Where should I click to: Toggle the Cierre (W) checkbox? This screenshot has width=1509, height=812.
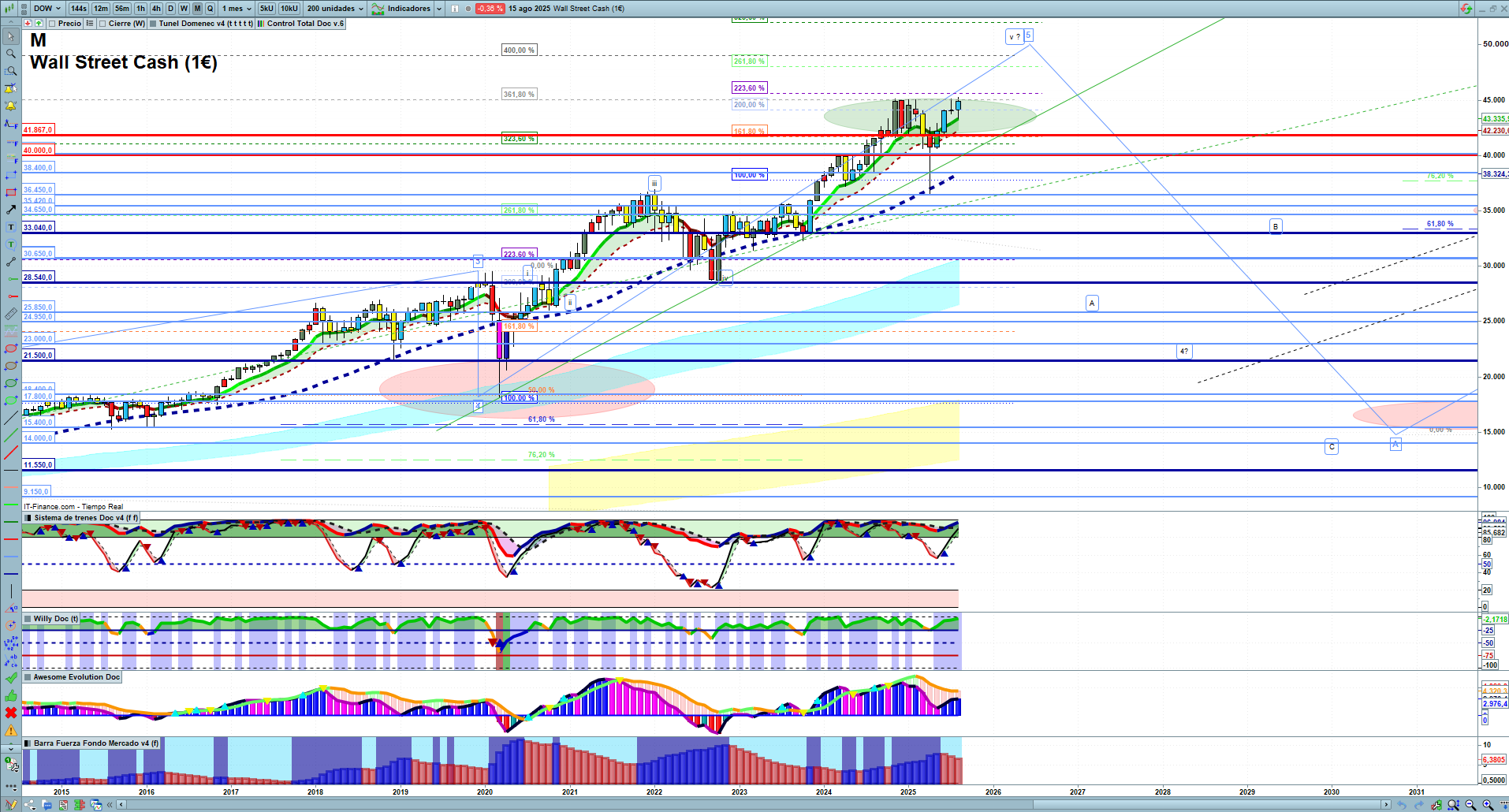pos(102,24)
